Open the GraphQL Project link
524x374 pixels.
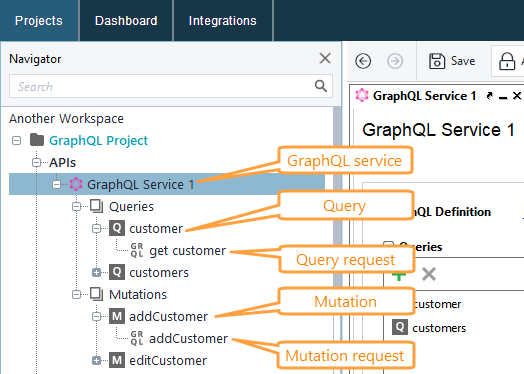click(x=99, y=141)
